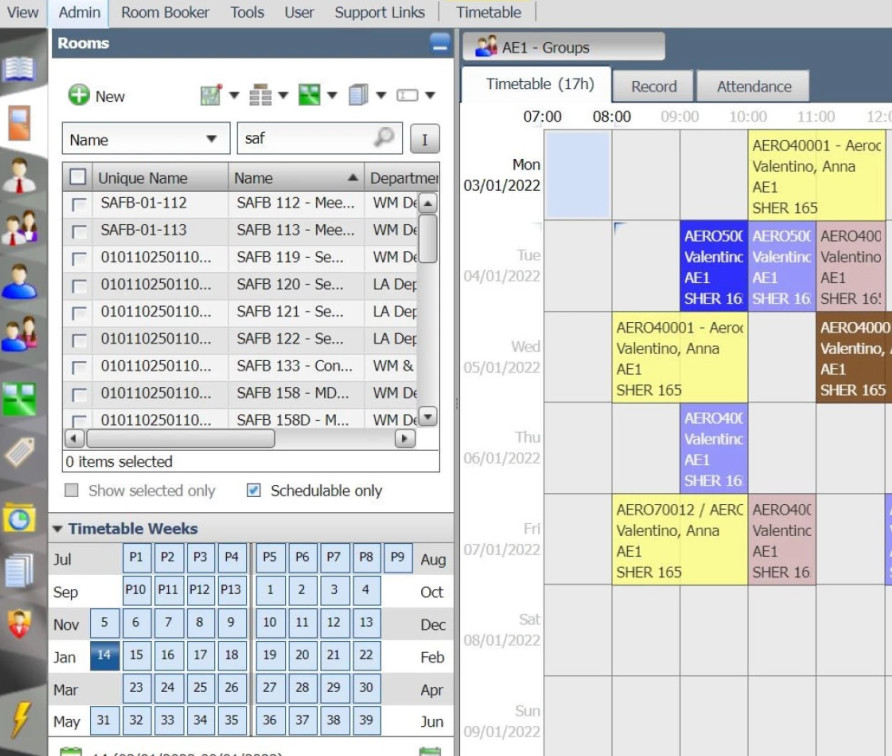Viewport: 892px width, 756px height.
Task: Open the Name filter field dropdown
Action: 211,139
